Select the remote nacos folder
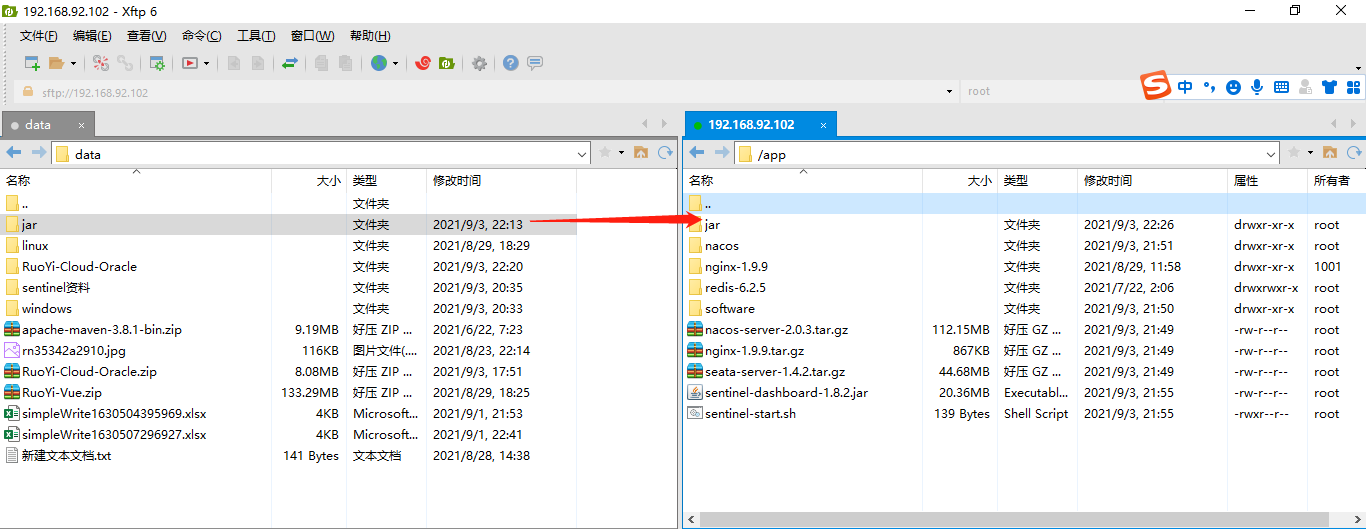The width and height of the screenshot is (1366, 529). click(1024, 246)
